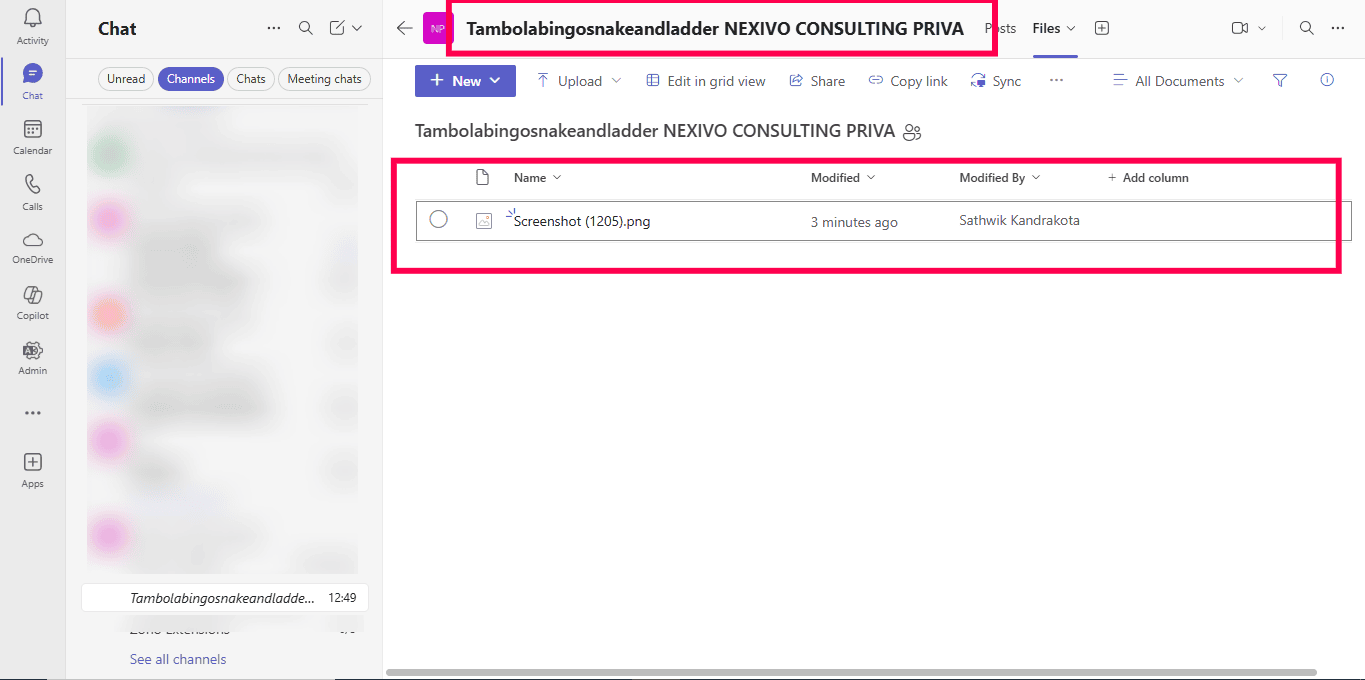The height and width of the screenshot is (680, 1365).
Task: Expand the Upload dropdown arrow
Action: tap(616, 81)
